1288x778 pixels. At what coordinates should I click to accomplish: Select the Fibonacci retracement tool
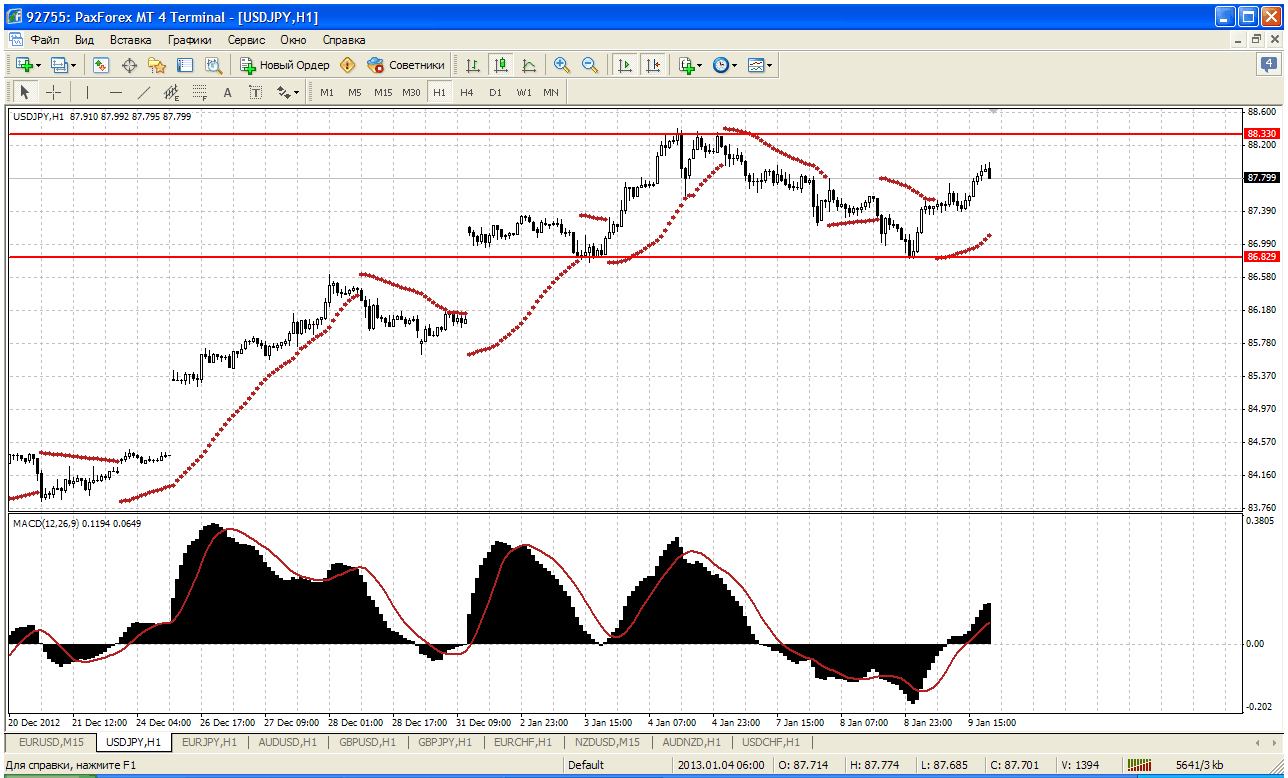pos(199,92)
